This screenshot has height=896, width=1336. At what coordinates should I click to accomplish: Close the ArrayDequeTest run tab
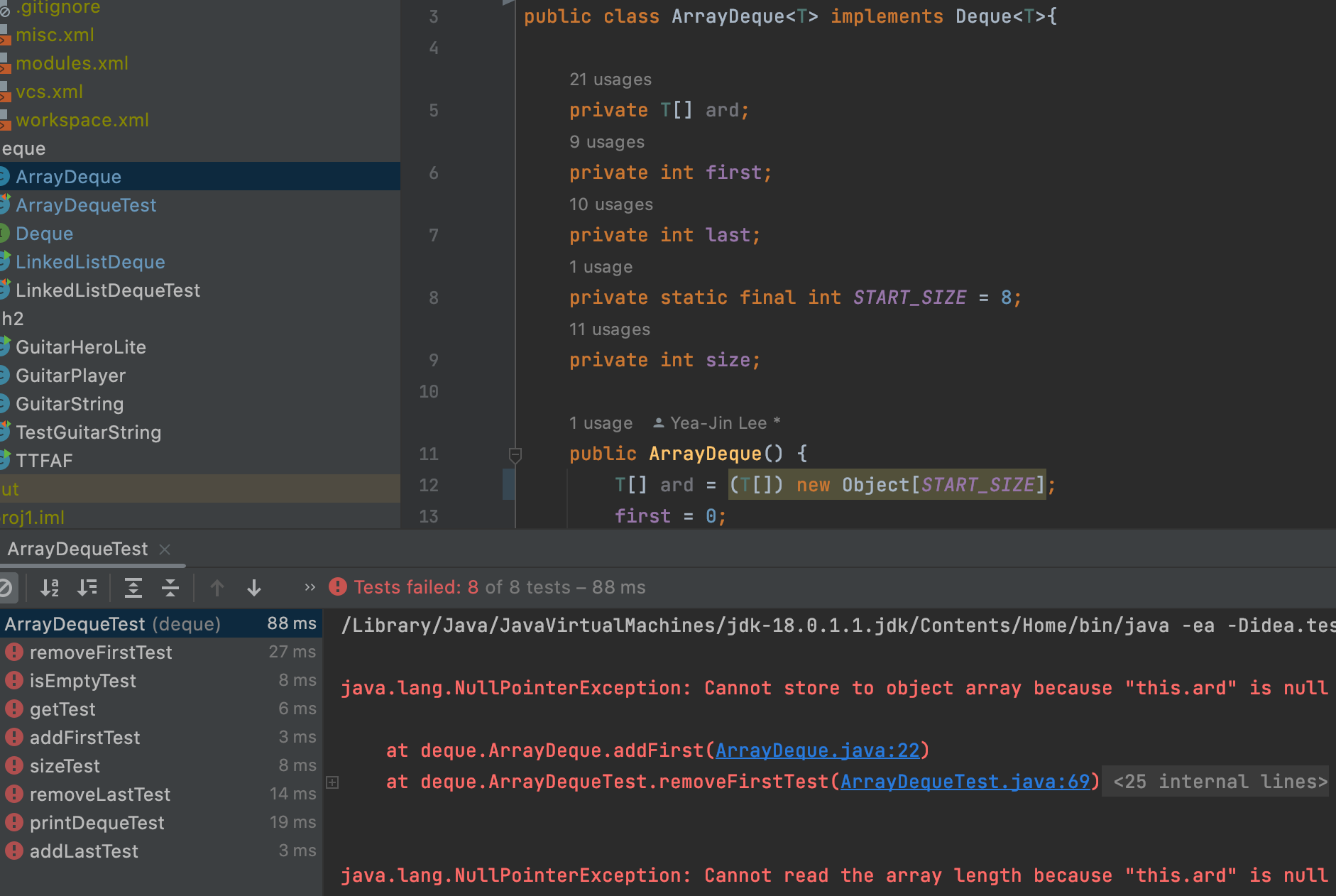tap(165, 550)
